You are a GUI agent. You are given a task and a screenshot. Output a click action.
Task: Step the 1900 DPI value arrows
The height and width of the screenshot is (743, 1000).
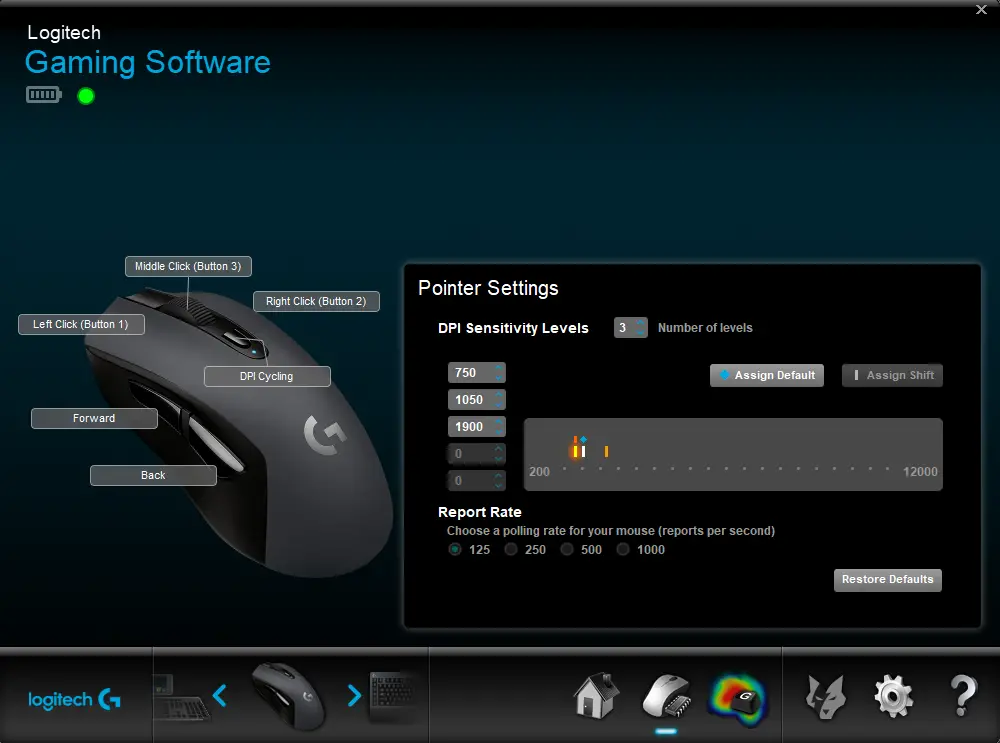pos(499,427)
